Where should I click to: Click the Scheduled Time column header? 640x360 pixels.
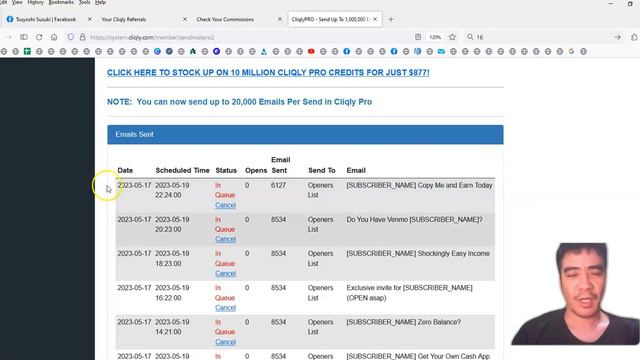[182, 171]
